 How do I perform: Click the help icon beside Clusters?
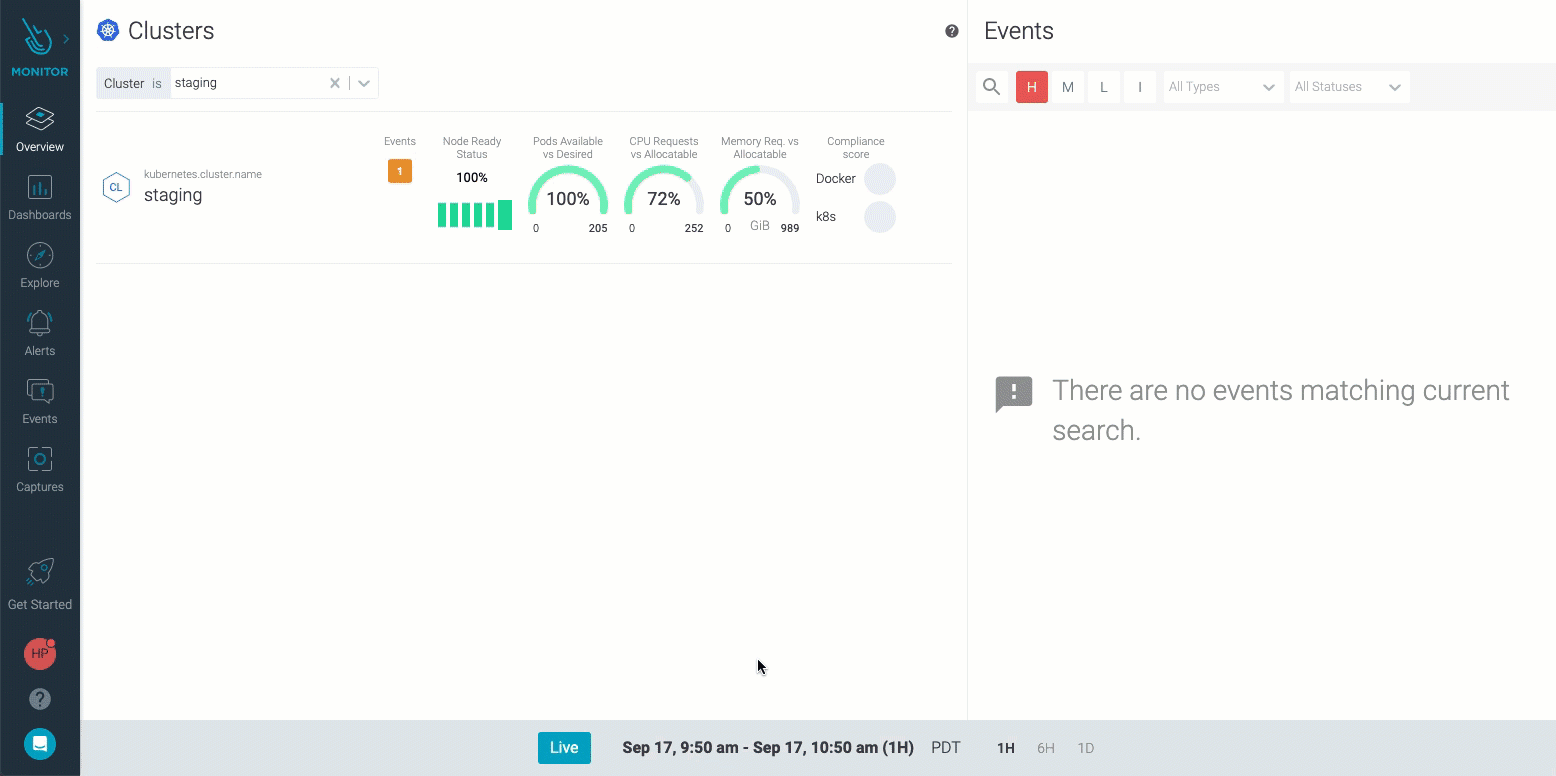(952, 31)
